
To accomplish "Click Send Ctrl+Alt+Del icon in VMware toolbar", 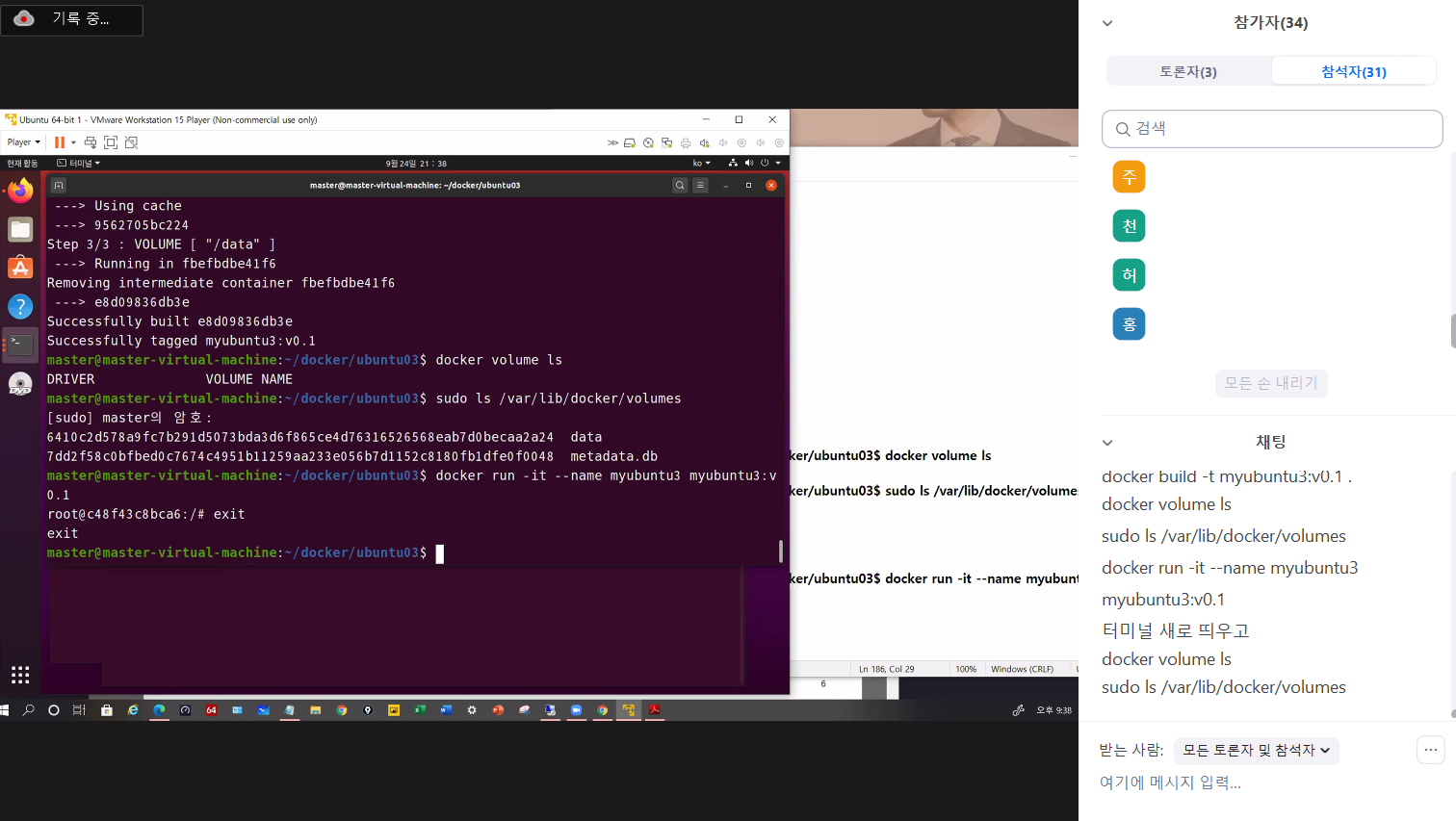I will pos(91,142).
